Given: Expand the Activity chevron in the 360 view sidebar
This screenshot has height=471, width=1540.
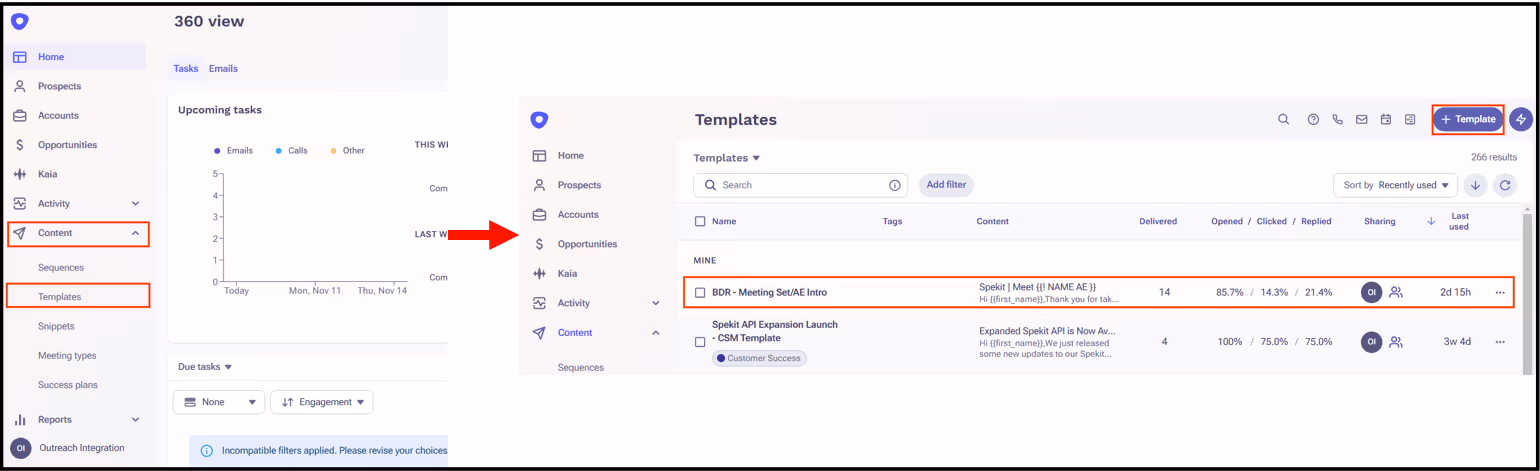Looking at the screenshot, I should (x=135, y=204).
